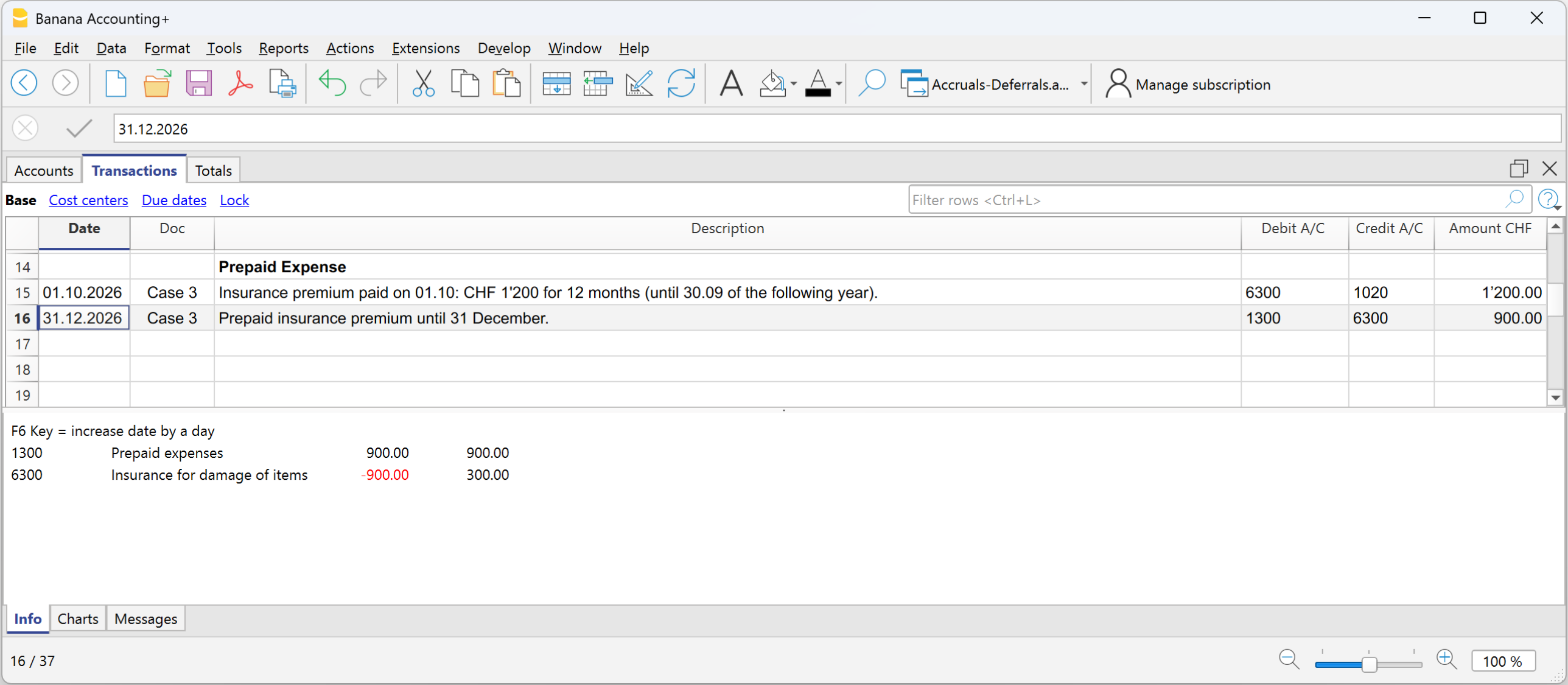Export to PDF icon
Screen dimensions: 1568x685
pyautogui.click(x=240, y=83)
